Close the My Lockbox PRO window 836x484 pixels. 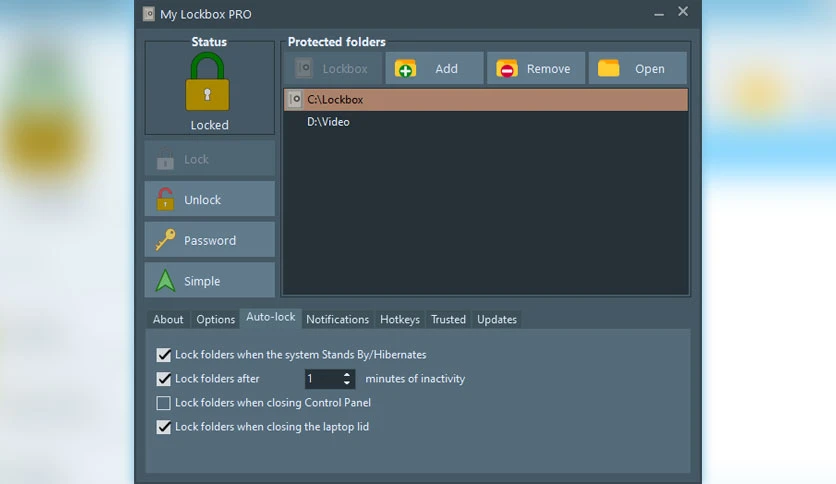(x=683, y=11)
